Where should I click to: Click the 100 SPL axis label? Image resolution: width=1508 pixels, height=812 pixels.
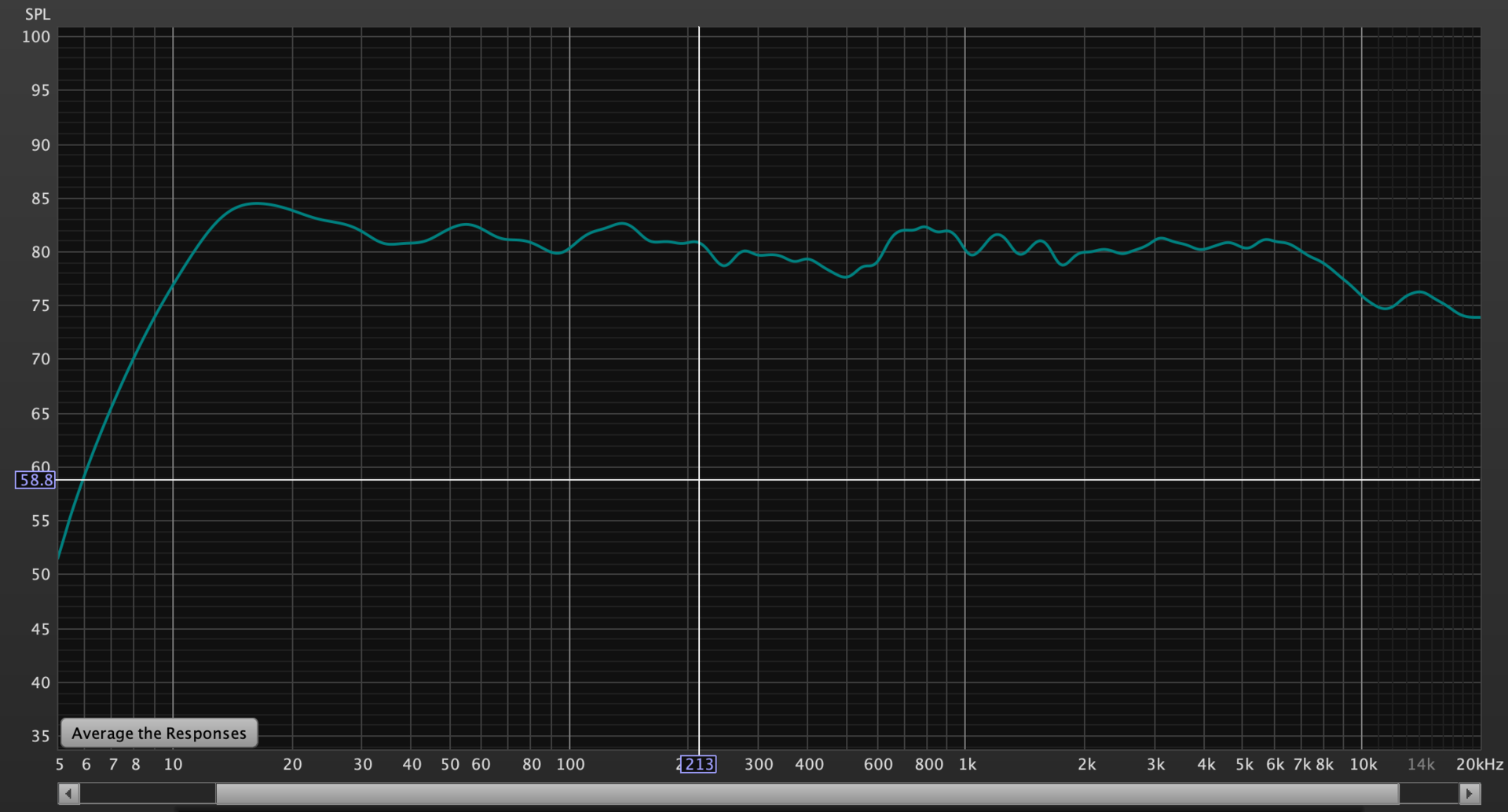pyautogui.click(x=36, y=37)
